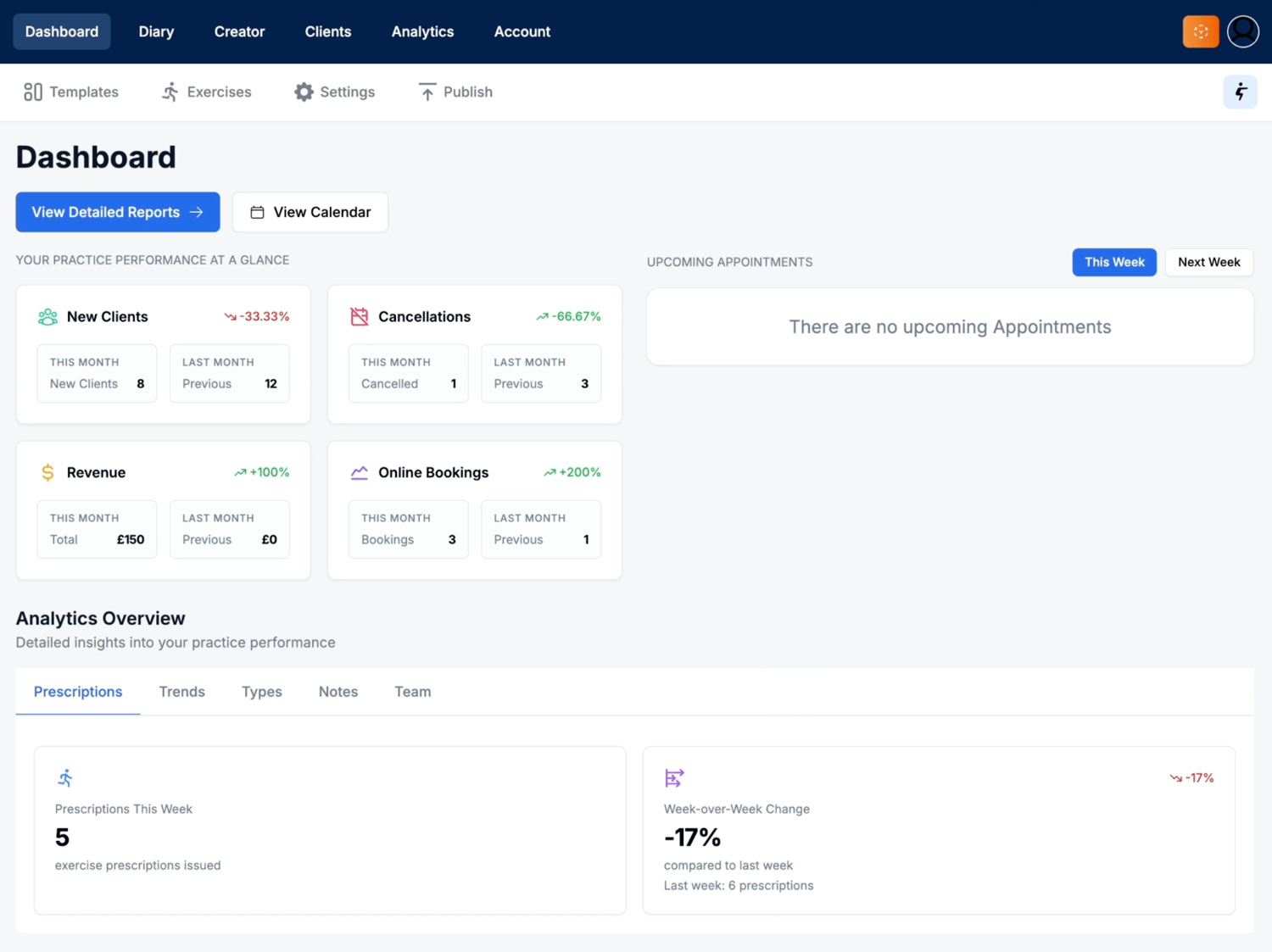Image resolution: width=1272 pixels, height=952 pixels.
Task: Open the Types analytics tab
Action: pos(261,692)
